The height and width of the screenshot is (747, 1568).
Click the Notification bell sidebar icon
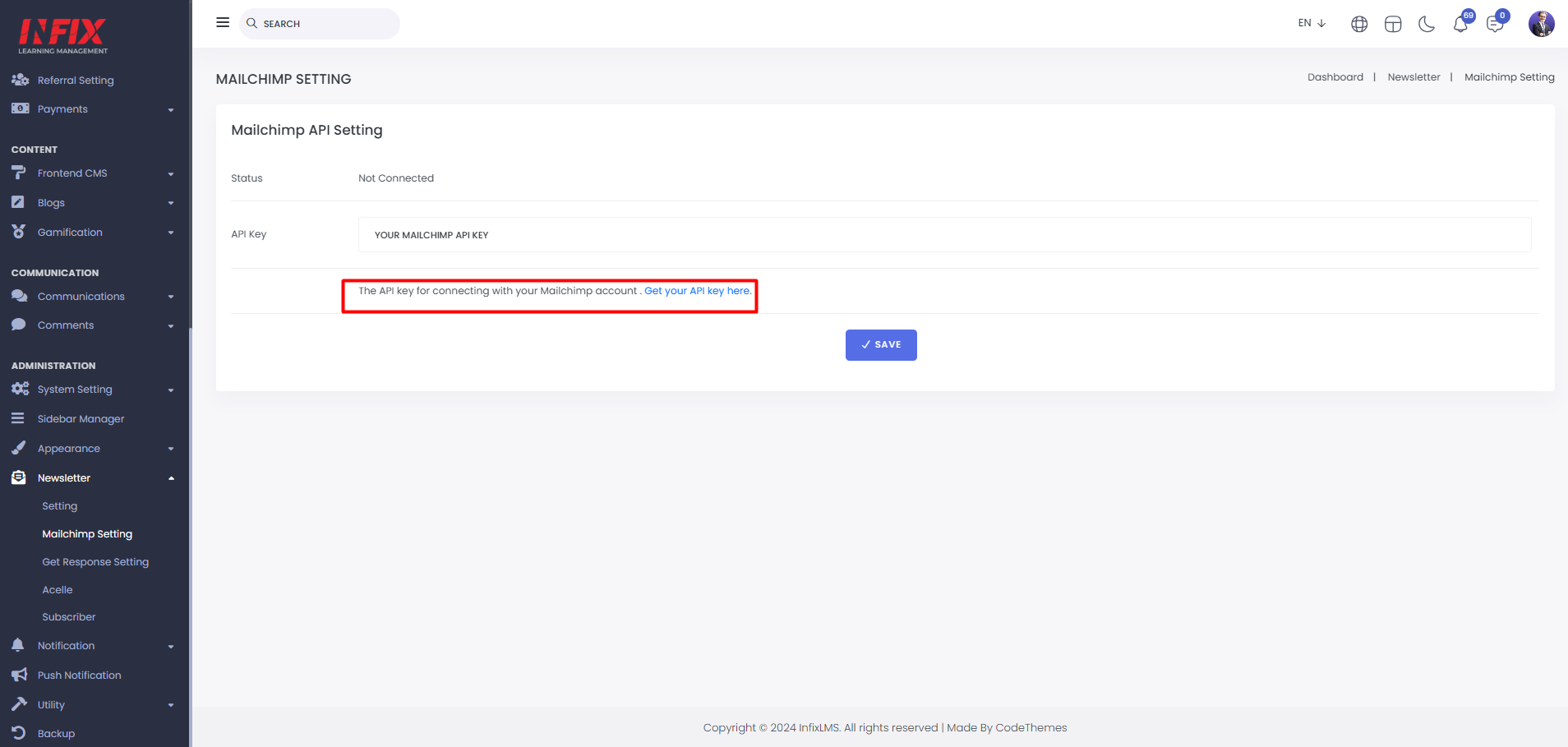(x=17, y=645)
